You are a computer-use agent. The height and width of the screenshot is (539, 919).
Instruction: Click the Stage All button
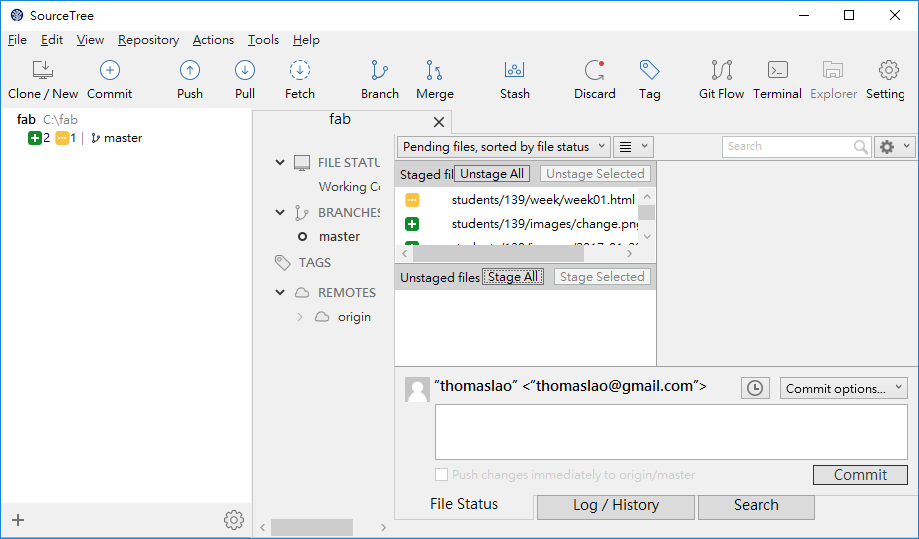[x=513, y=277]
